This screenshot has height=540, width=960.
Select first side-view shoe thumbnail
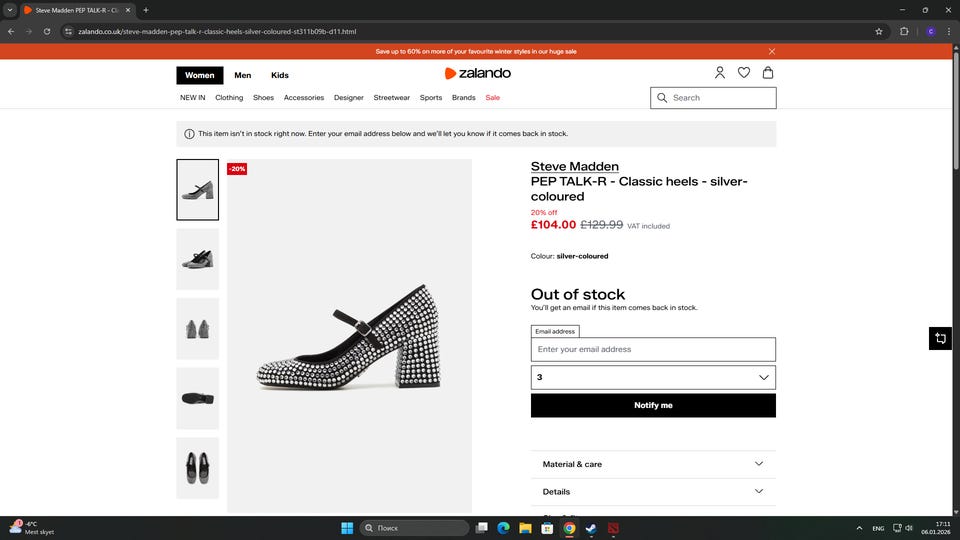click(198, 190)
